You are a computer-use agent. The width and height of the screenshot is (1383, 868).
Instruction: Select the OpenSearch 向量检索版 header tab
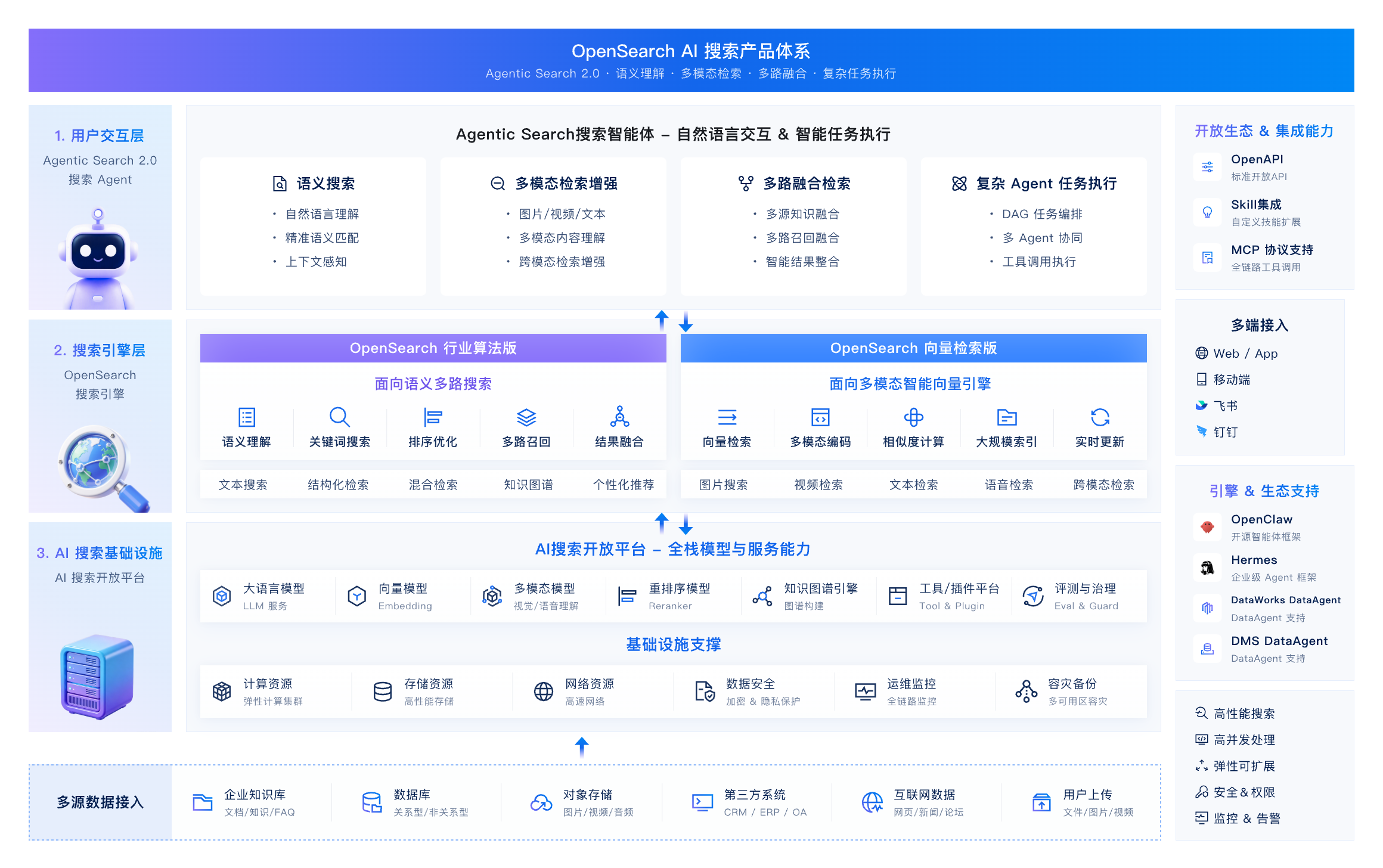[x=914, y=348]
